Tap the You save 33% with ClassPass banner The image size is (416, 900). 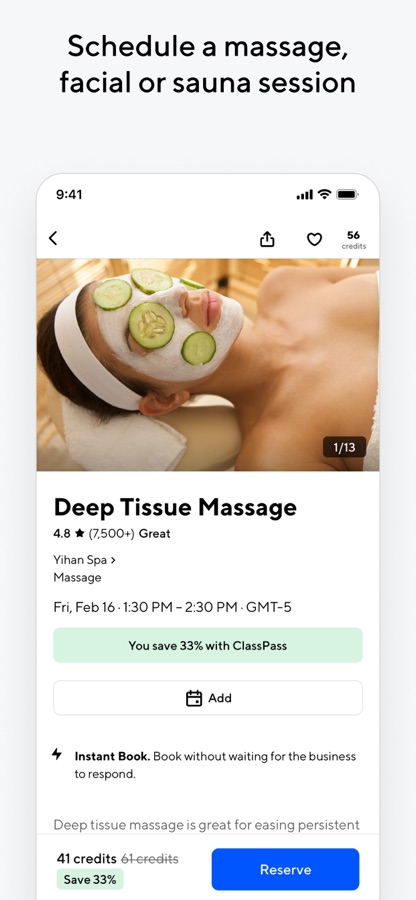point(208,645)
